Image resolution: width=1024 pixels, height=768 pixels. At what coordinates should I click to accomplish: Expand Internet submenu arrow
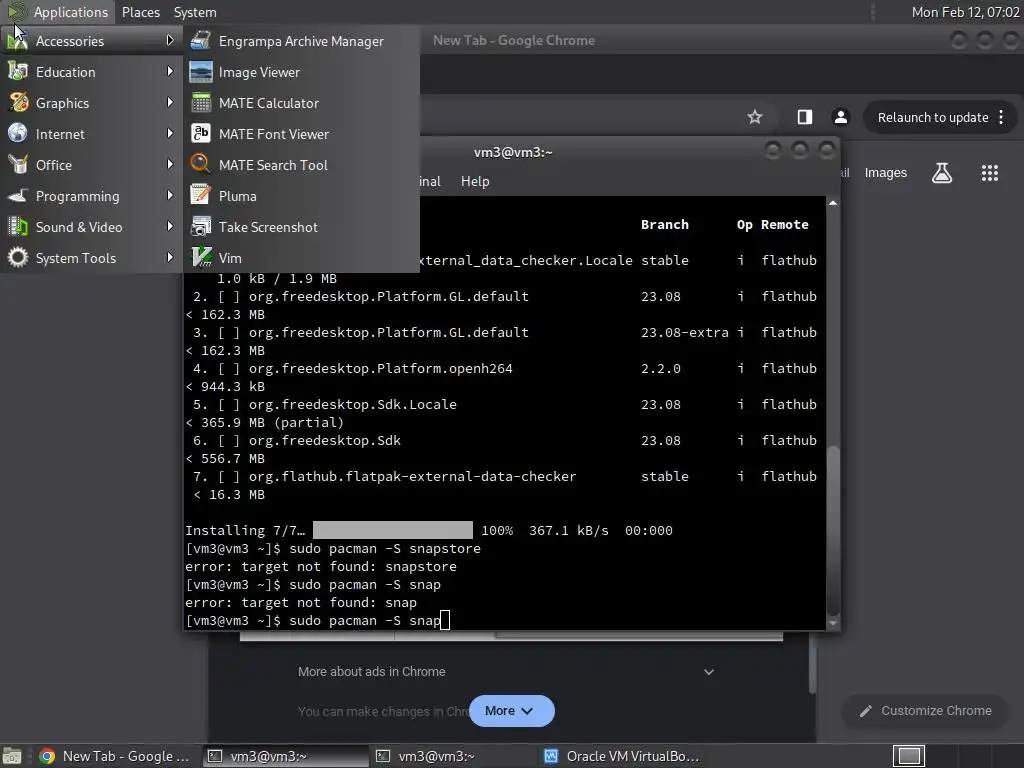[x=170, y=133]
